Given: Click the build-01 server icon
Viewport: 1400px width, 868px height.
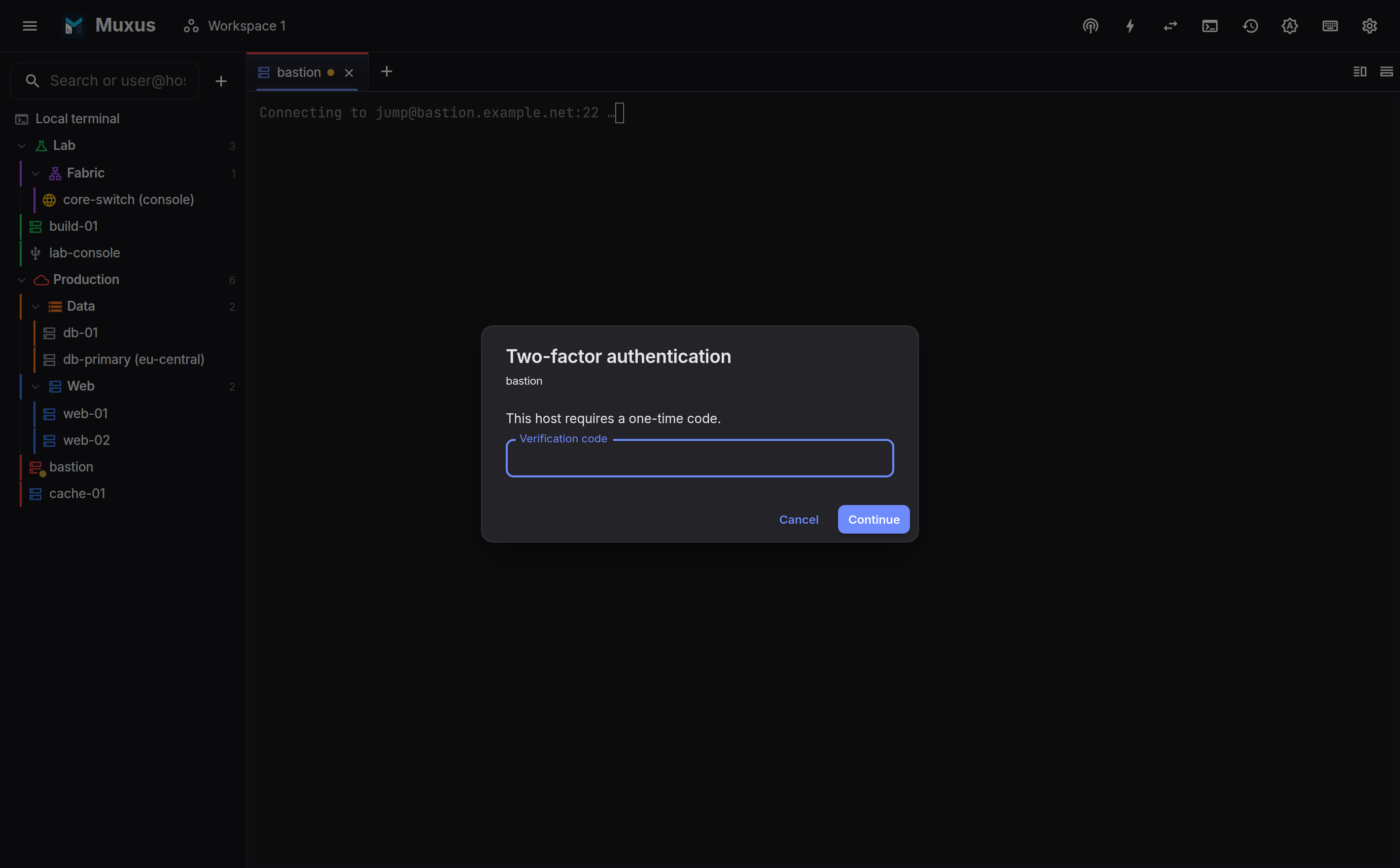Looking at the screenshot, I should (x=35, y=227).
